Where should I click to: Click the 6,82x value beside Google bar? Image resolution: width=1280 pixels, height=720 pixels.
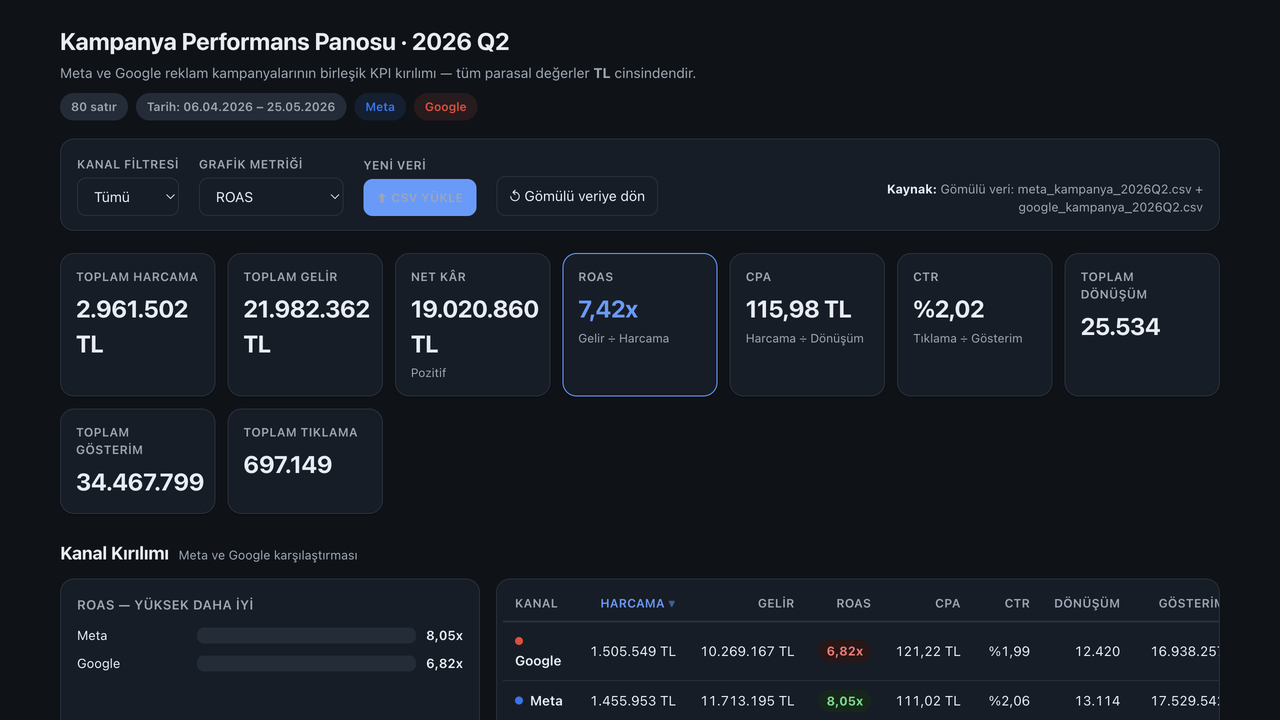pos(444,664)
